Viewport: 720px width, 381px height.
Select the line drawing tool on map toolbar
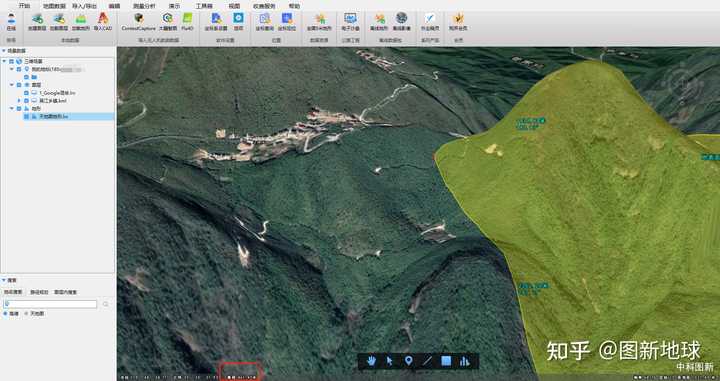(428, 361)
